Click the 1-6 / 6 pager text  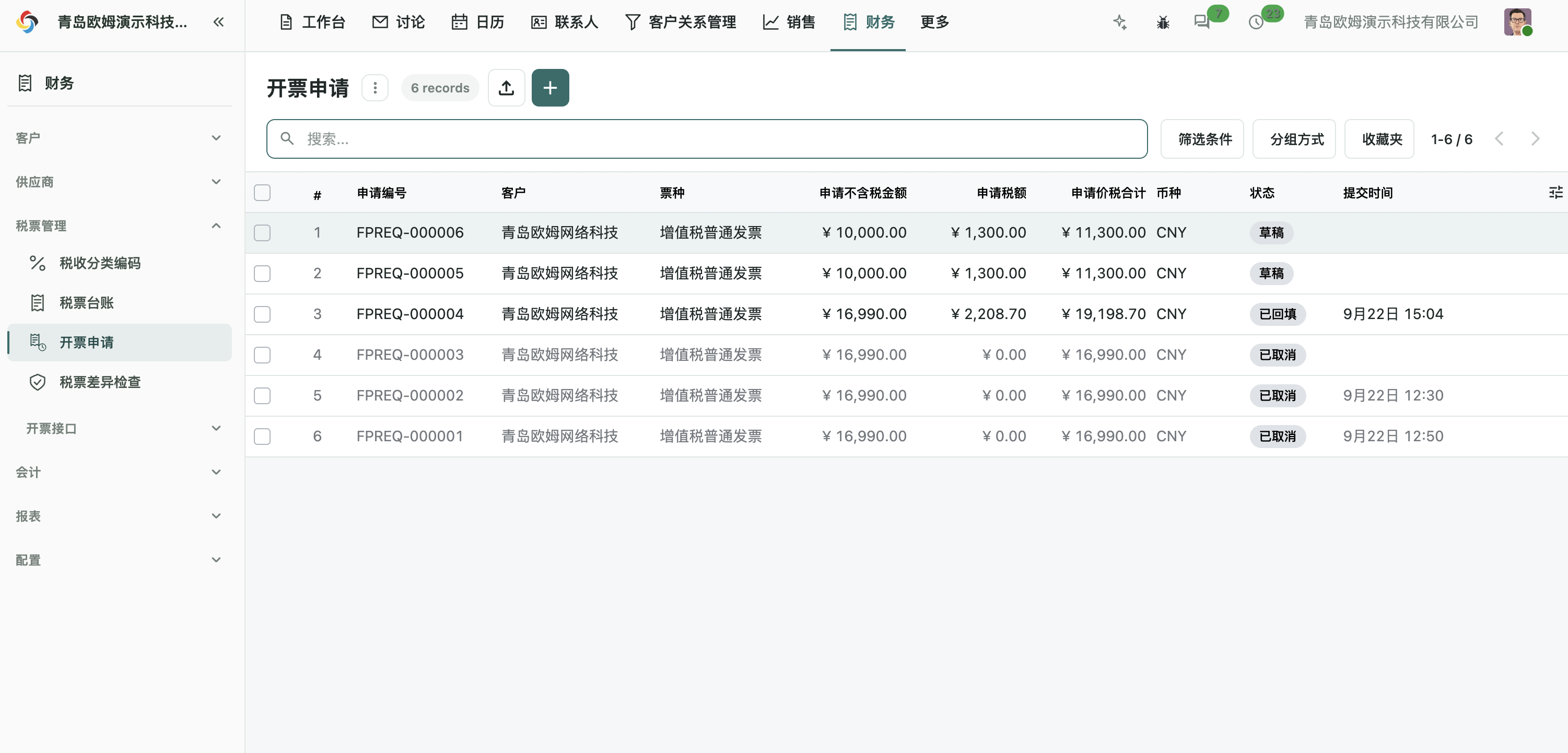1451,139
